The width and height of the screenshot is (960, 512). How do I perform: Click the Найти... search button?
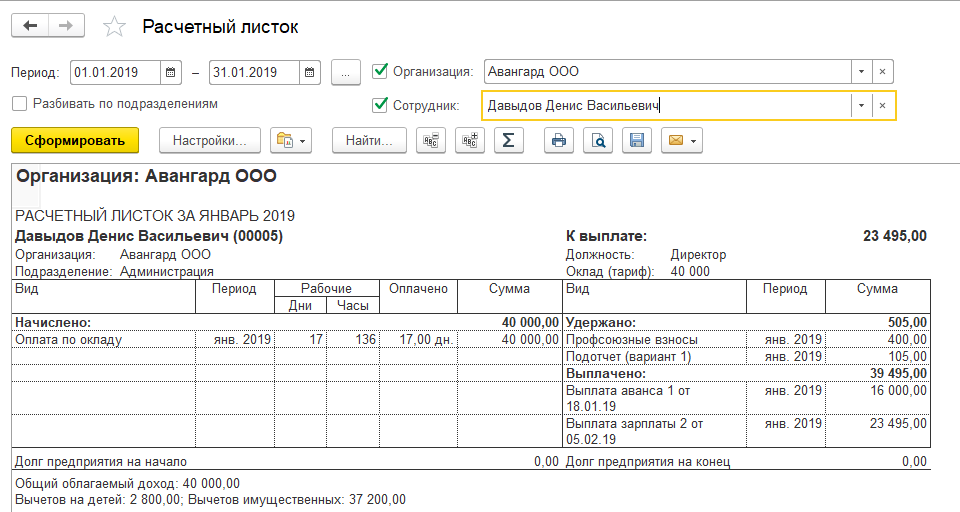[x=369, y=140]
